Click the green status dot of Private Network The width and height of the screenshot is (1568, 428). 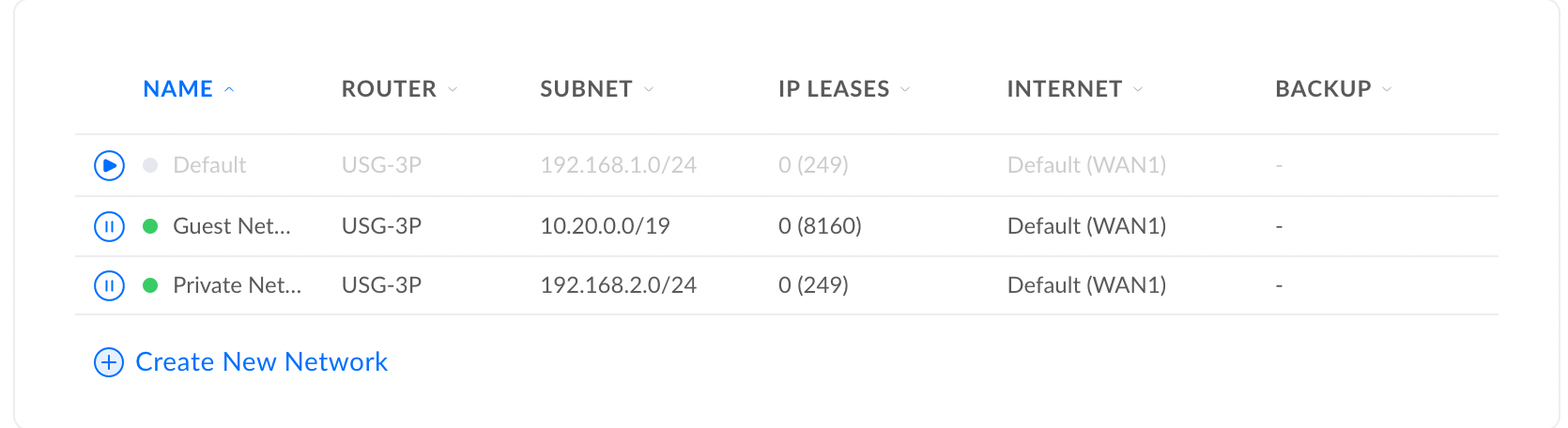click(150, 285)
